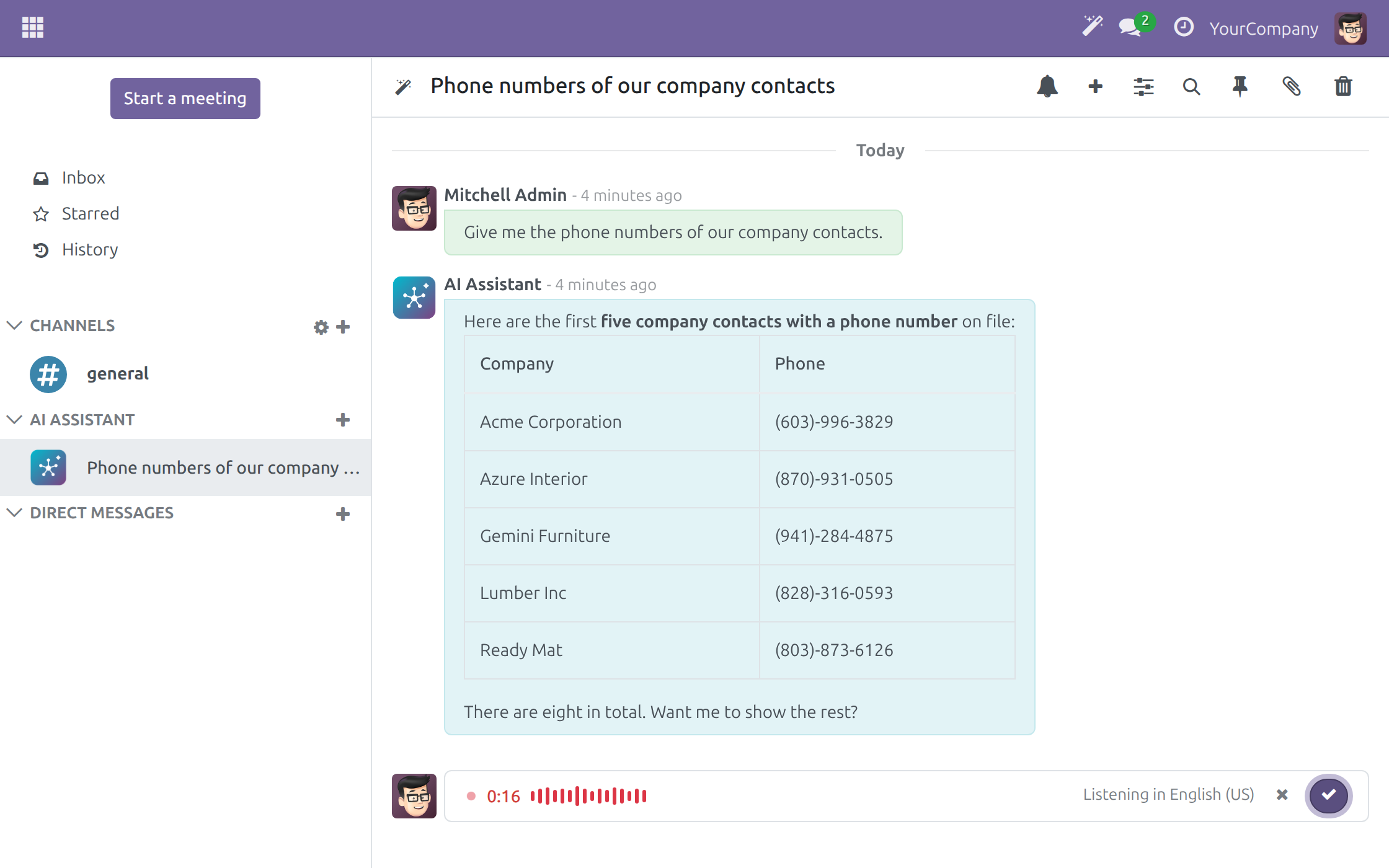Confirm voice recording with checkmark

pyautogui.click(x=1328, y=795)
